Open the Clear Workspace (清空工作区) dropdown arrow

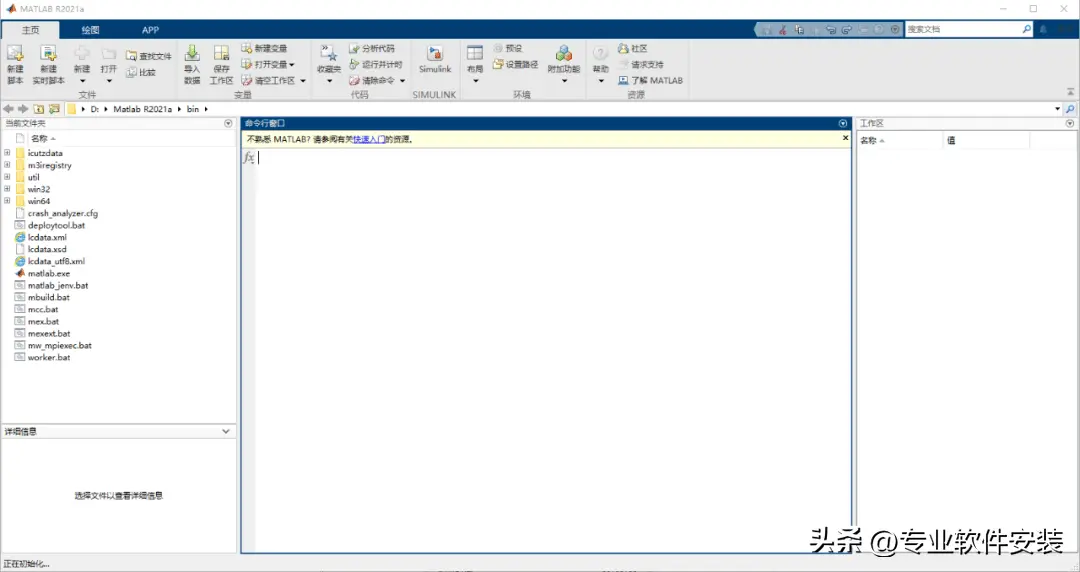coord(303,81)
